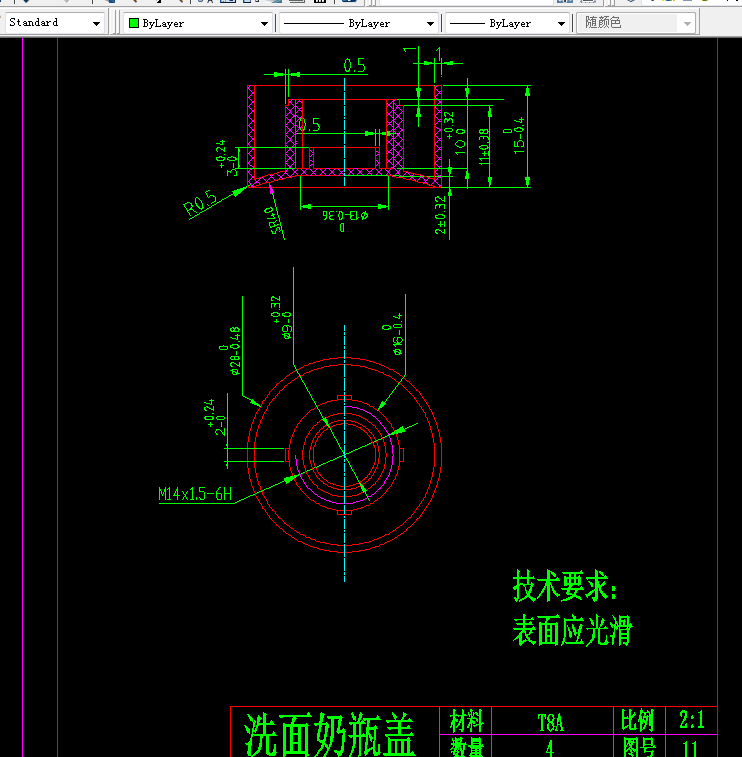Screen dimensions: 742x757
Task: Click the 技术要求: heading text
Action: tap(565, 586)
